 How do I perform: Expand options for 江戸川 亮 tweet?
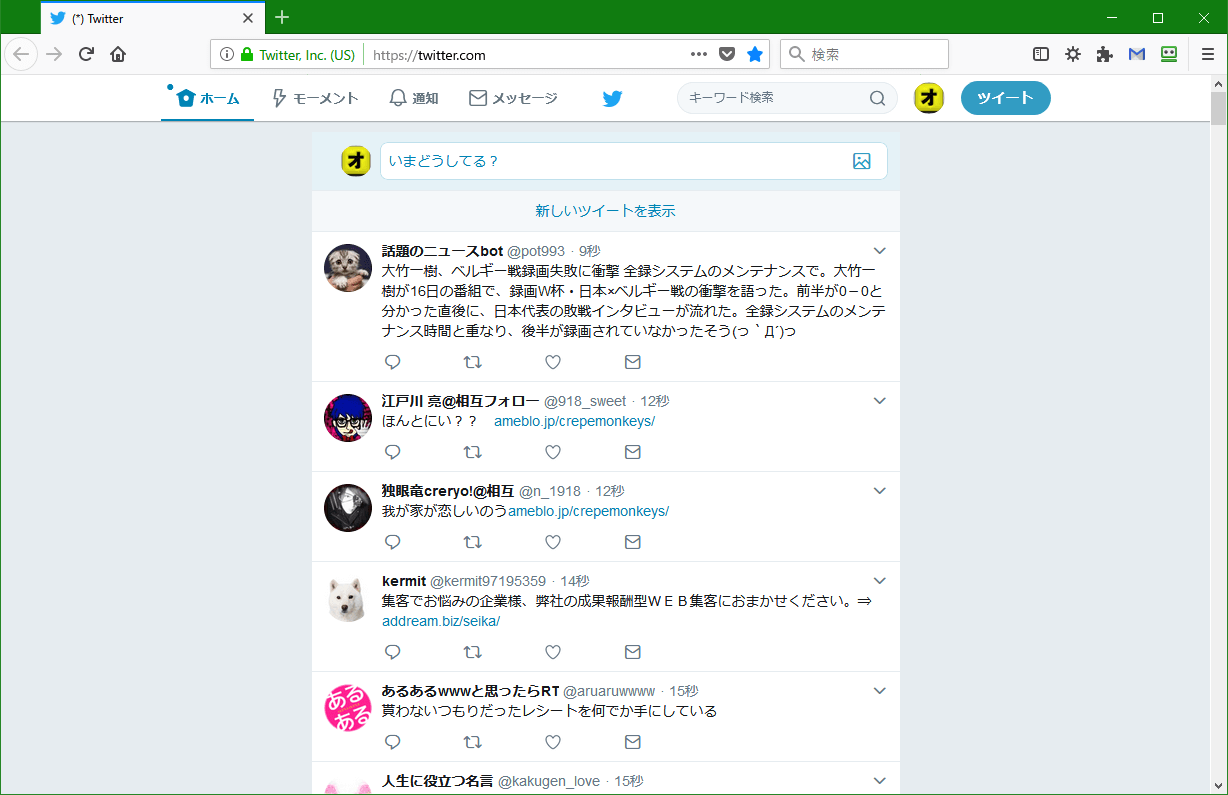(x=880, y=400)
